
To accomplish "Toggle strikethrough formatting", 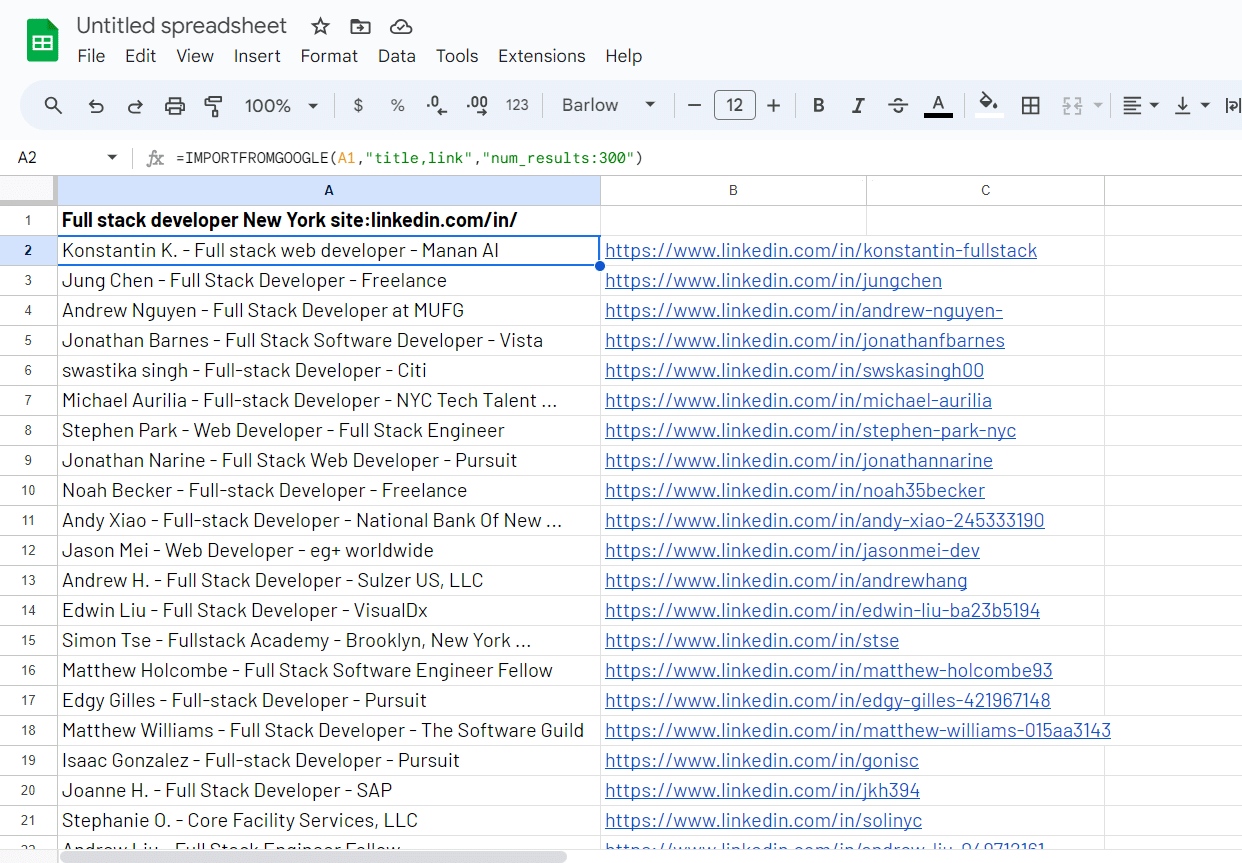I will pyautogui.click(x=897, y=106).
